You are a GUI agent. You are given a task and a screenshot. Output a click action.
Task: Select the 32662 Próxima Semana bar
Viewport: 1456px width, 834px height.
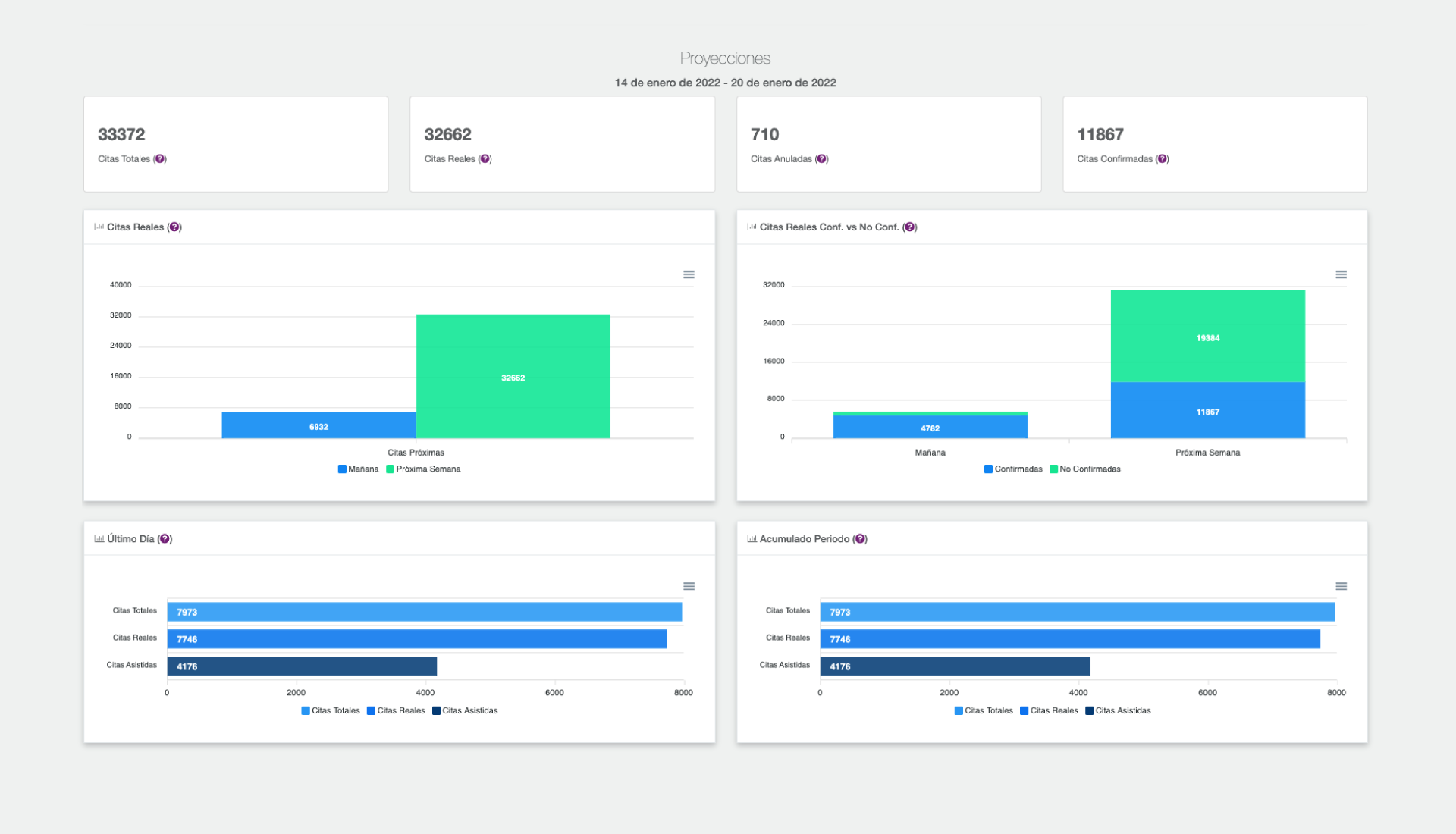[513, 376]
